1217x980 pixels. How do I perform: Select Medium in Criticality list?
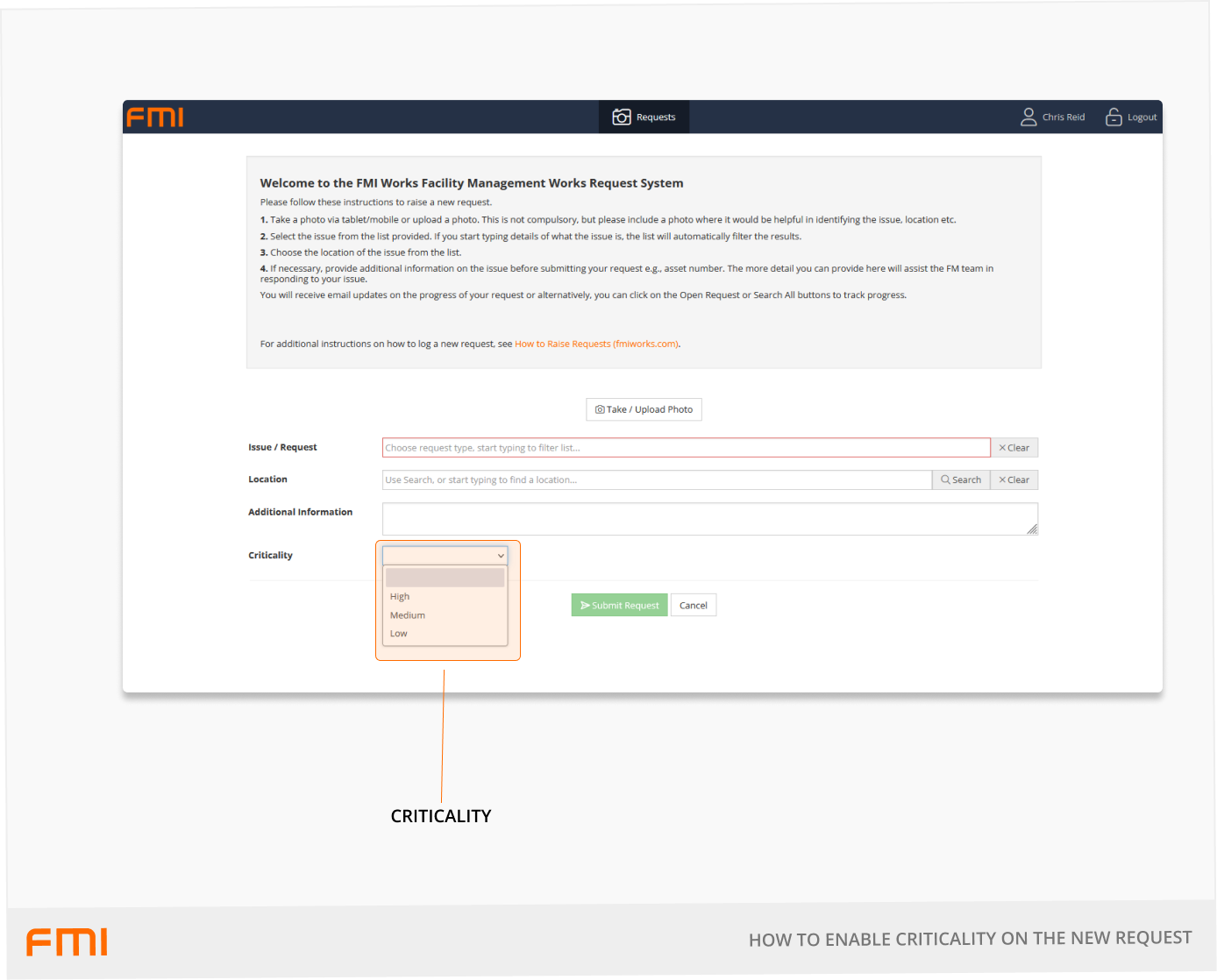[x=408, y=615]
